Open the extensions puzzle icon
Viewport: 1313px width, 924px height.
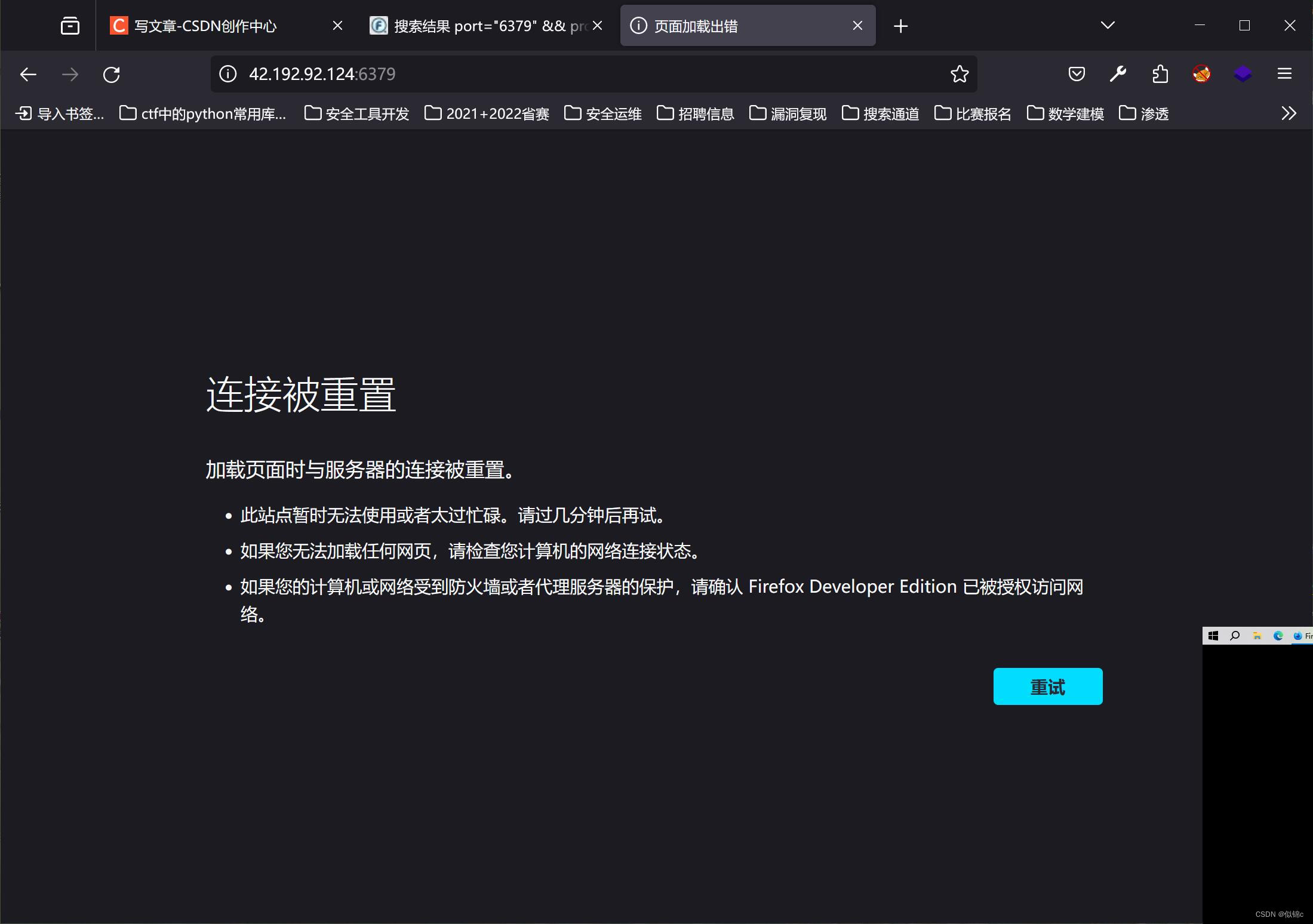pyautogui.click(x=1160, y=74)
